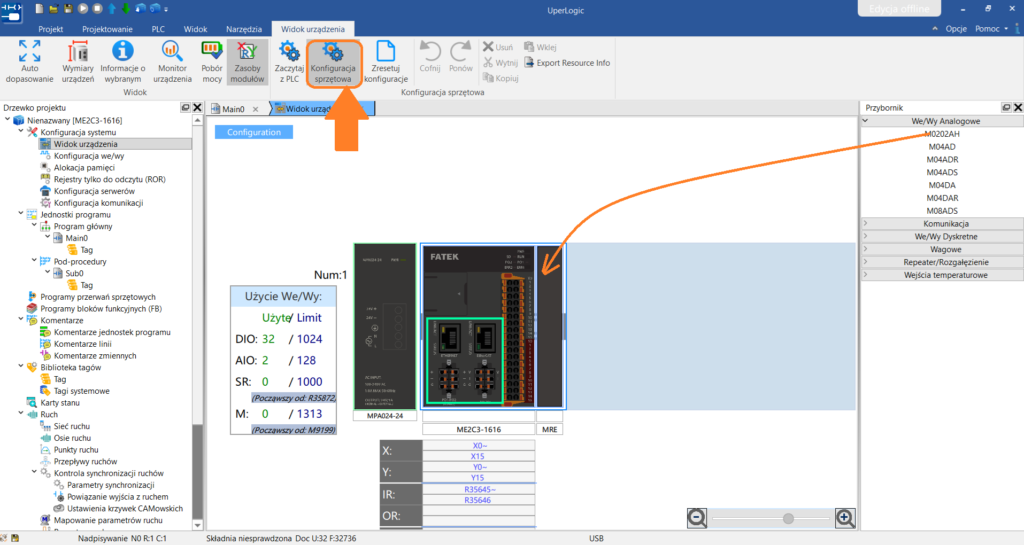Open the Projektowanie ribbon tab
Screen dimensions: 1024x545
tap(107, 29)
